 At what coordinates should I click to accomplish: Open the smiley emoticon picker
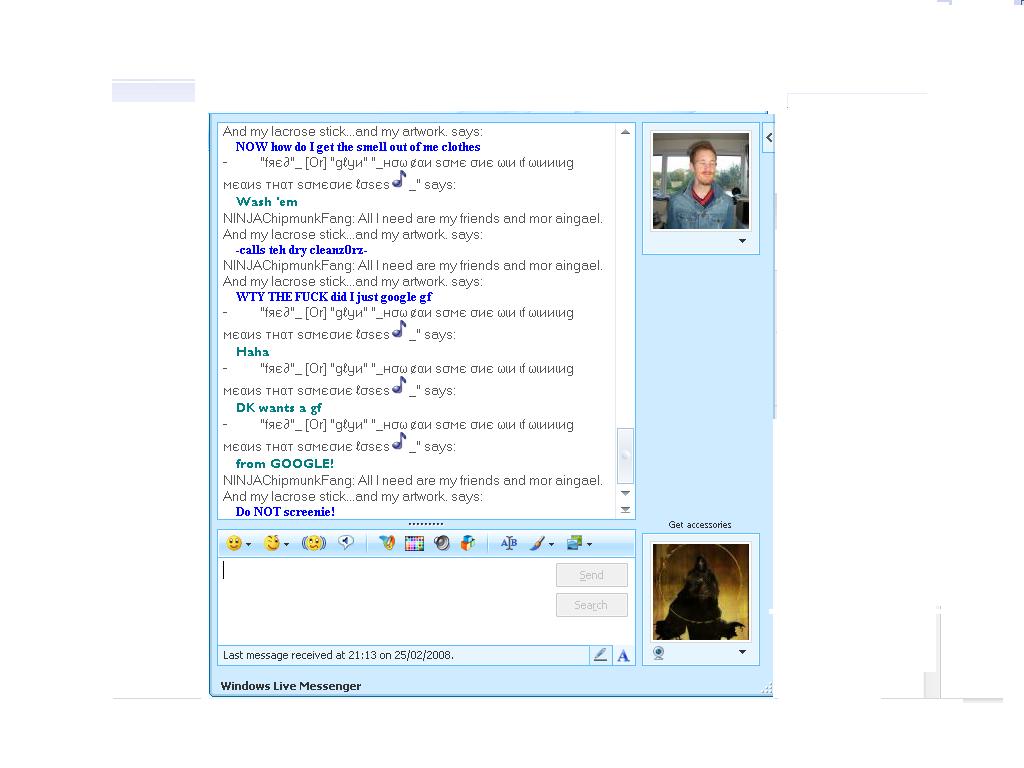(x=234, y=543)
